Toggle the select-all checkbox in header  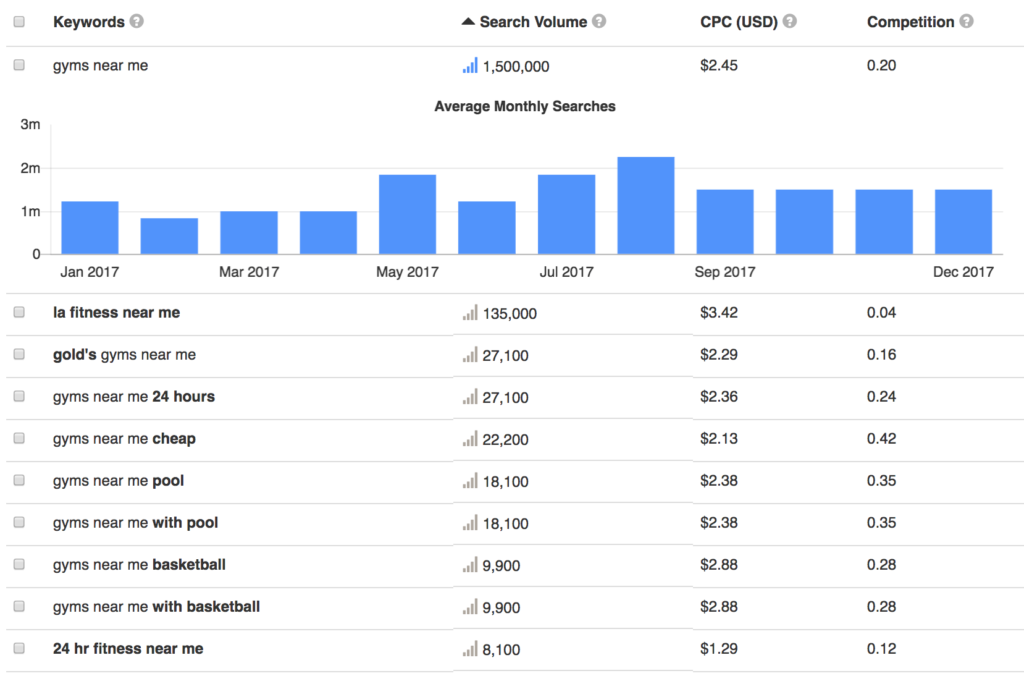click(19, 22)
